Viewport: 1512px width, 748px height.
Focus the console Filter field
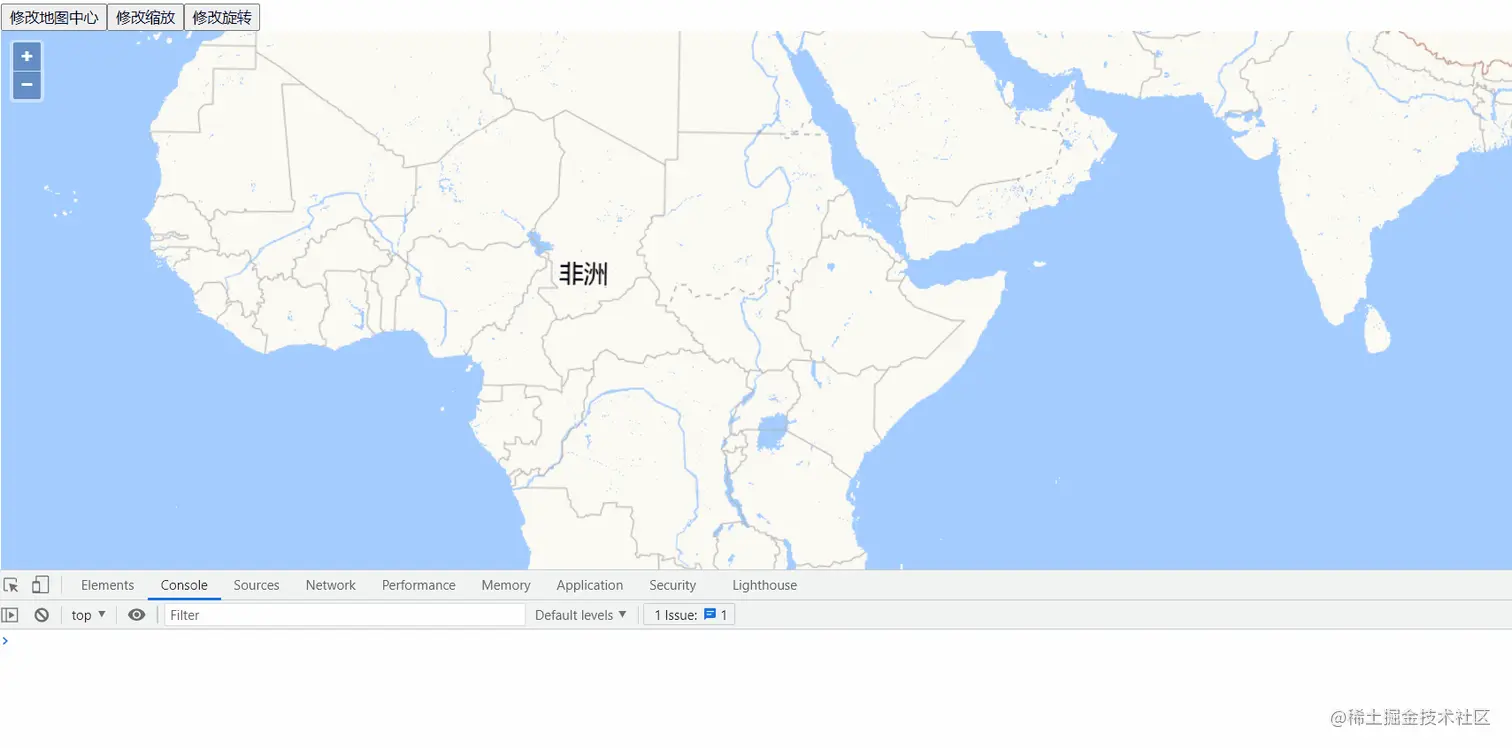pyautogui.click(x=345, y=615)
